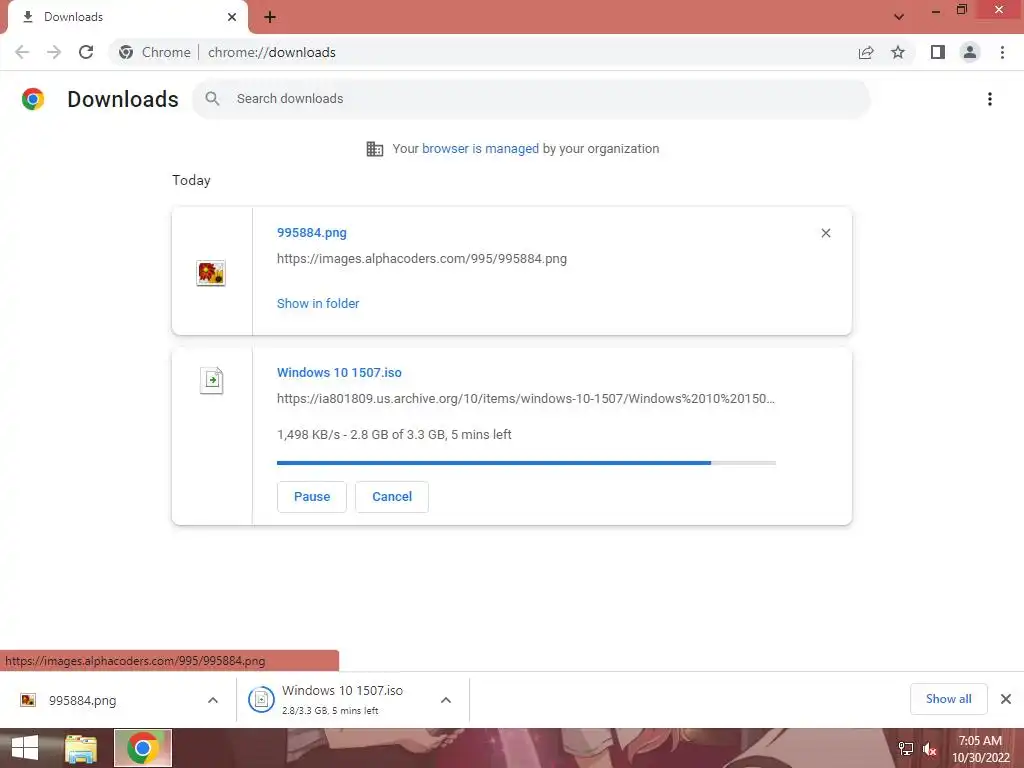Click Windows 10 1507.iso in the download shelf
The width and height of the screenshot is (1024, 768).
[342, 691]
